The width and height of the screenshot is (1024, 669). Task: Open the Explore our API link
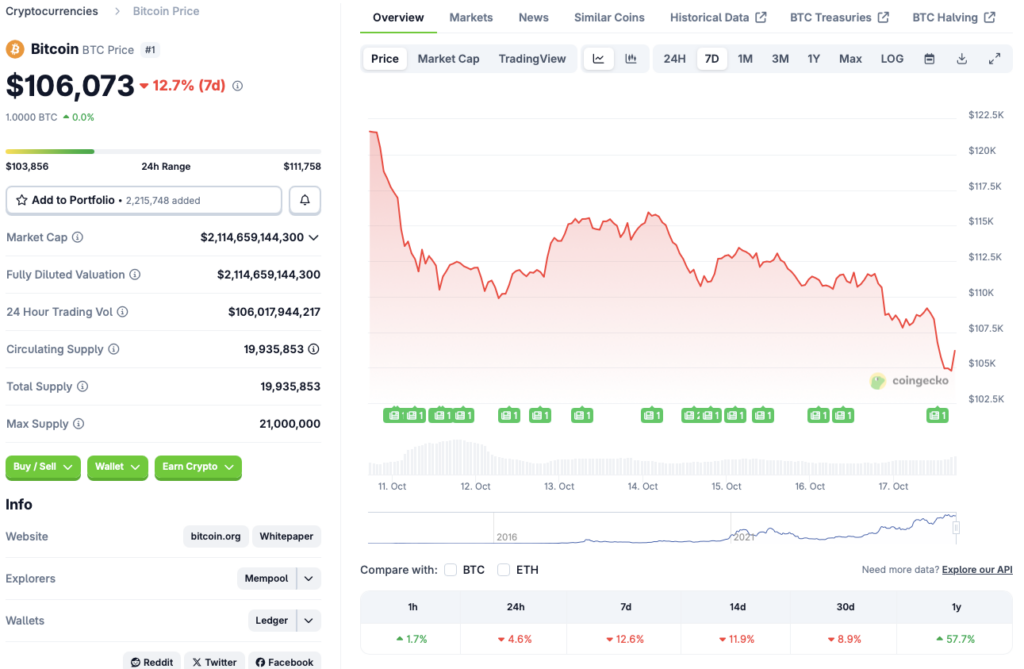point(976,570)
